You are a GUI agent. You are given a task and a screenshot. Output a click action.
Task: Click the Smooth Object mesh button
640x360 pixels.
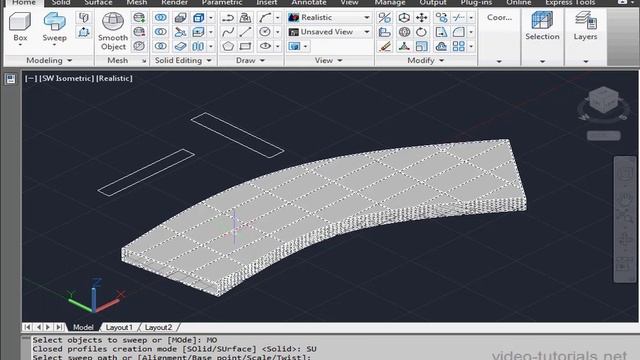click(113, 31)
